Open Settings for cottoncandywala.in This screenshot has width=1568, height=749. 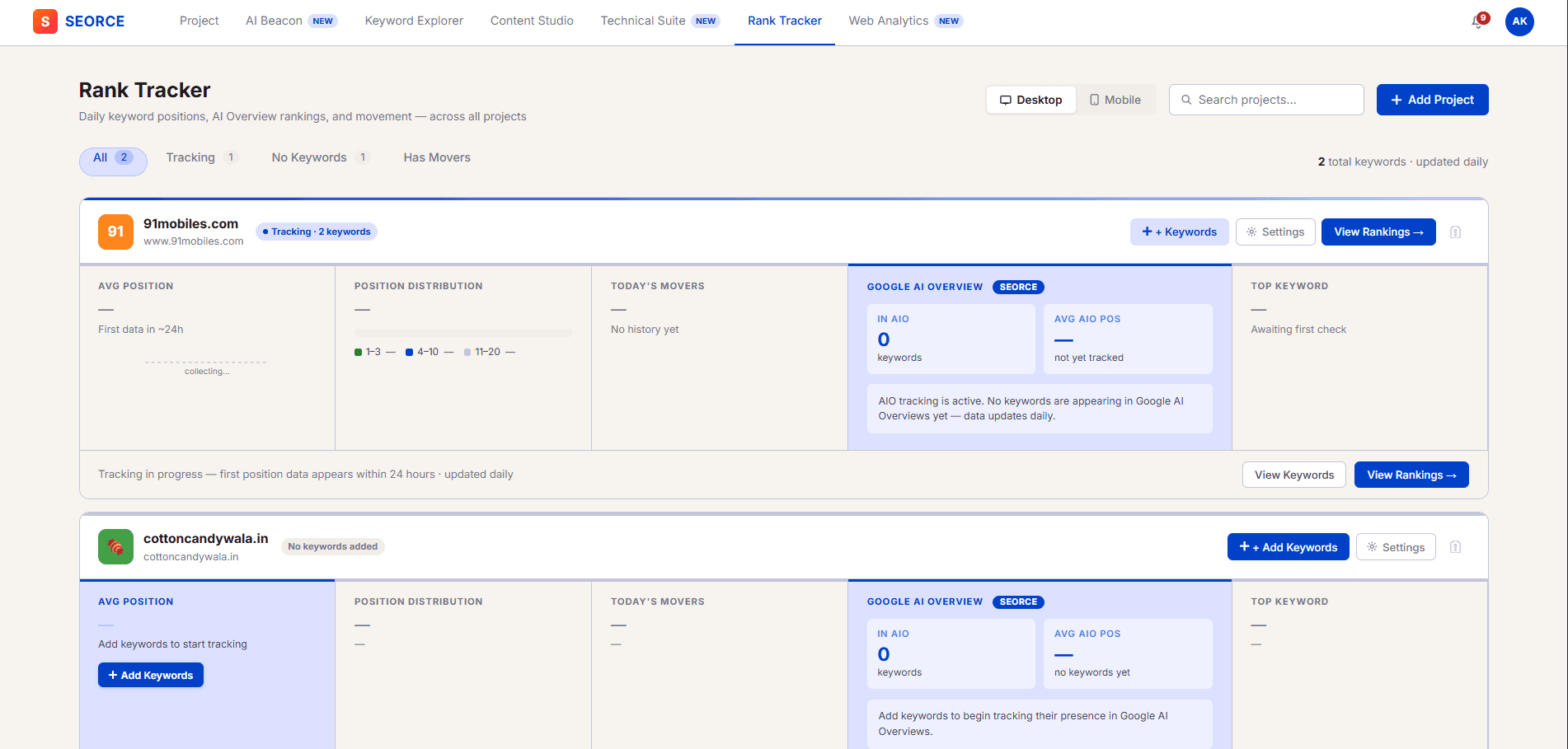coord(1396,547)
